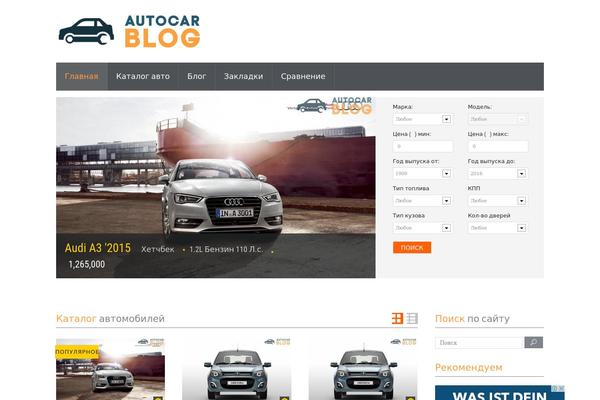The height and width of the screenshot is (400, 600).
Task: Open the Год выпуска до dropdown
Action: click(x=498, y=173)
